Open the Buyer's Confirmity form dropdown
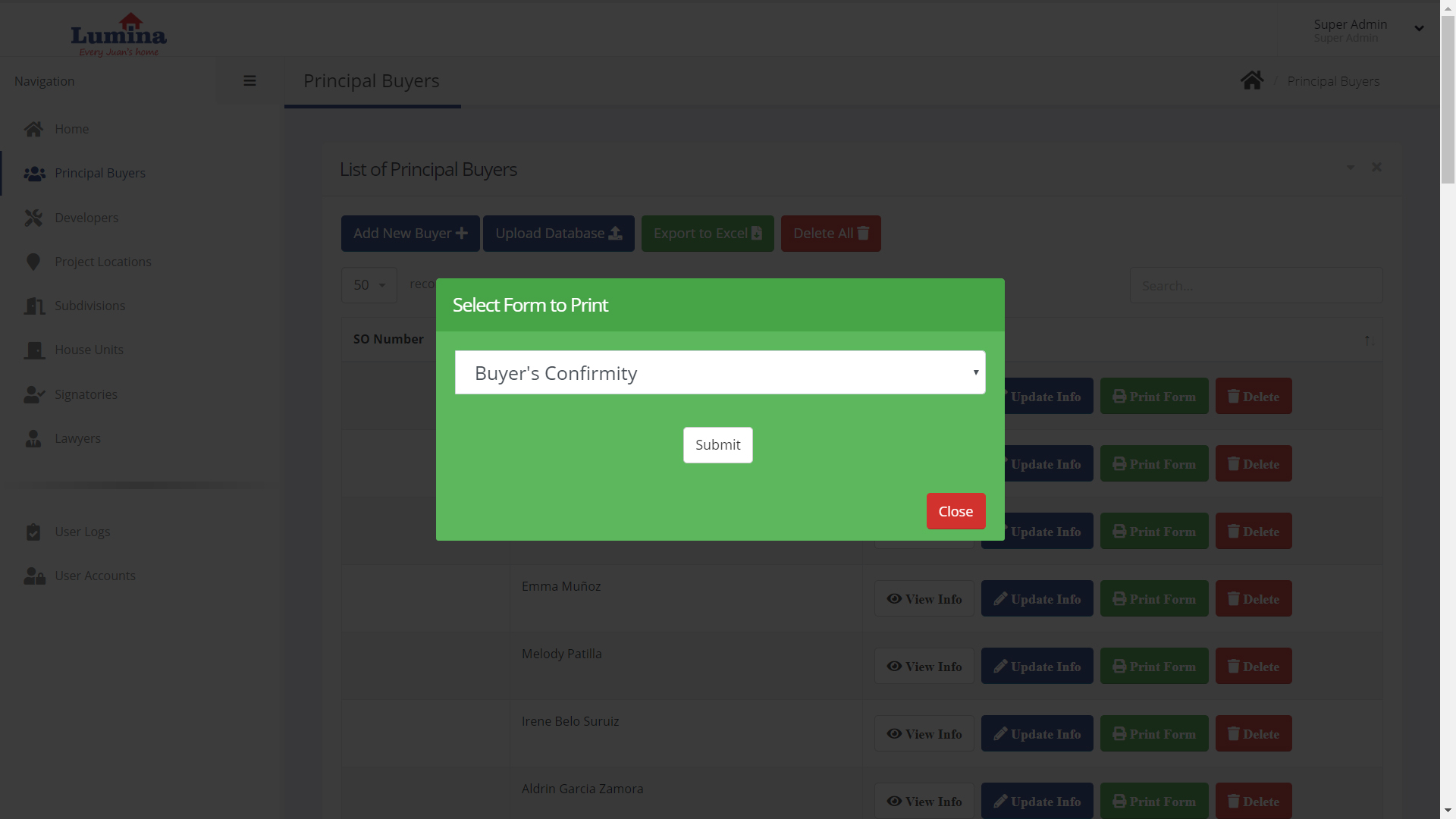Viewport: 1456px width, 819px height. (720, 372)
